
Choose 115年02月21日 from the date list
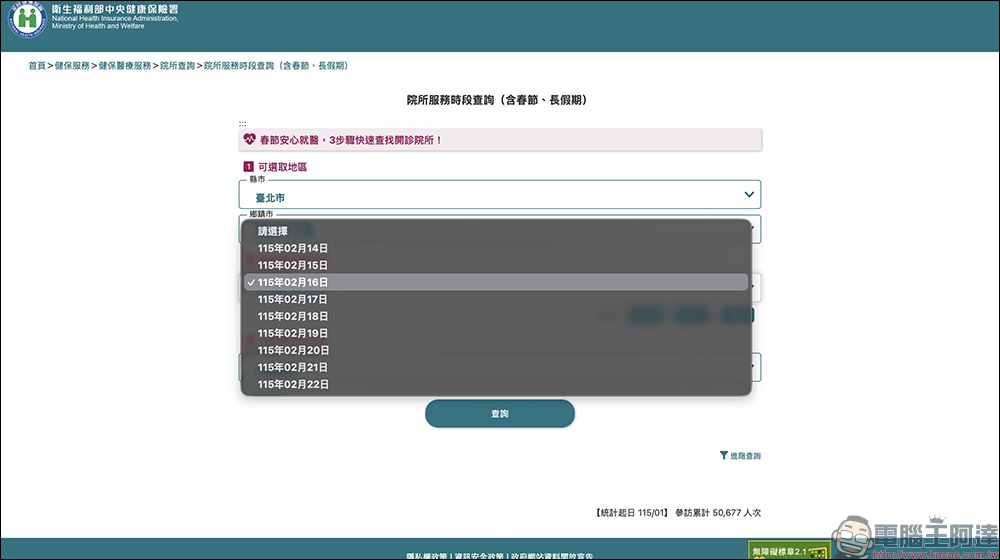pyautogui.click(x=496, y=367)
